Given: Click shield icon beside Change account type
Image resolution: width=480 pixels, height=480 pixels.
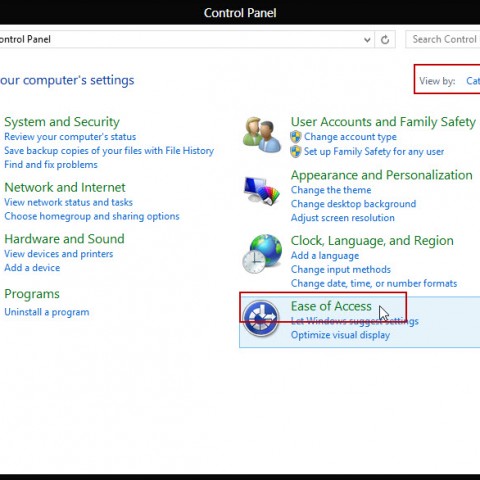Looking at the screenshot, I should 296,137.
